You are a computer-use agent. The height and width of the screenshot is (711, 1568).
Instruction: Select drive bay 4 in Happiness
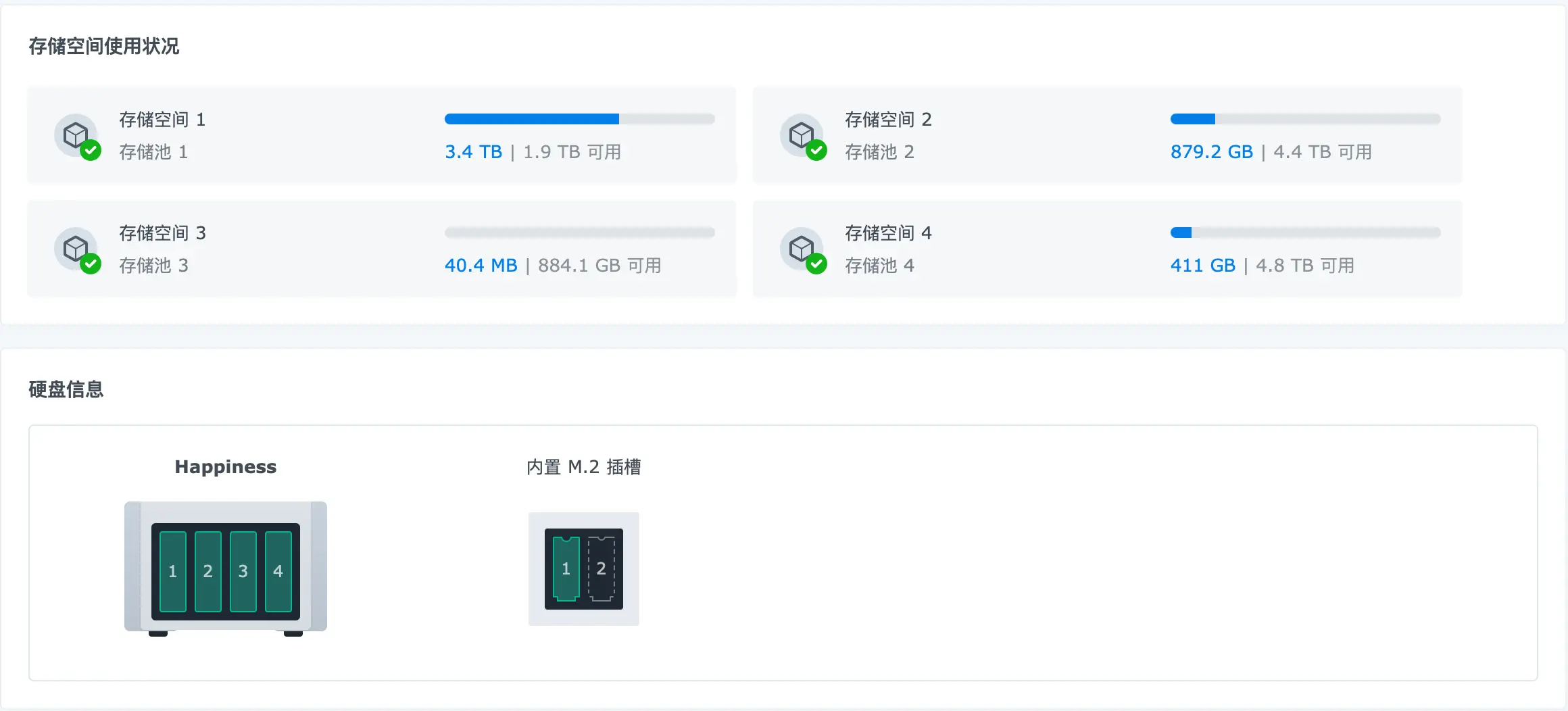278,571
